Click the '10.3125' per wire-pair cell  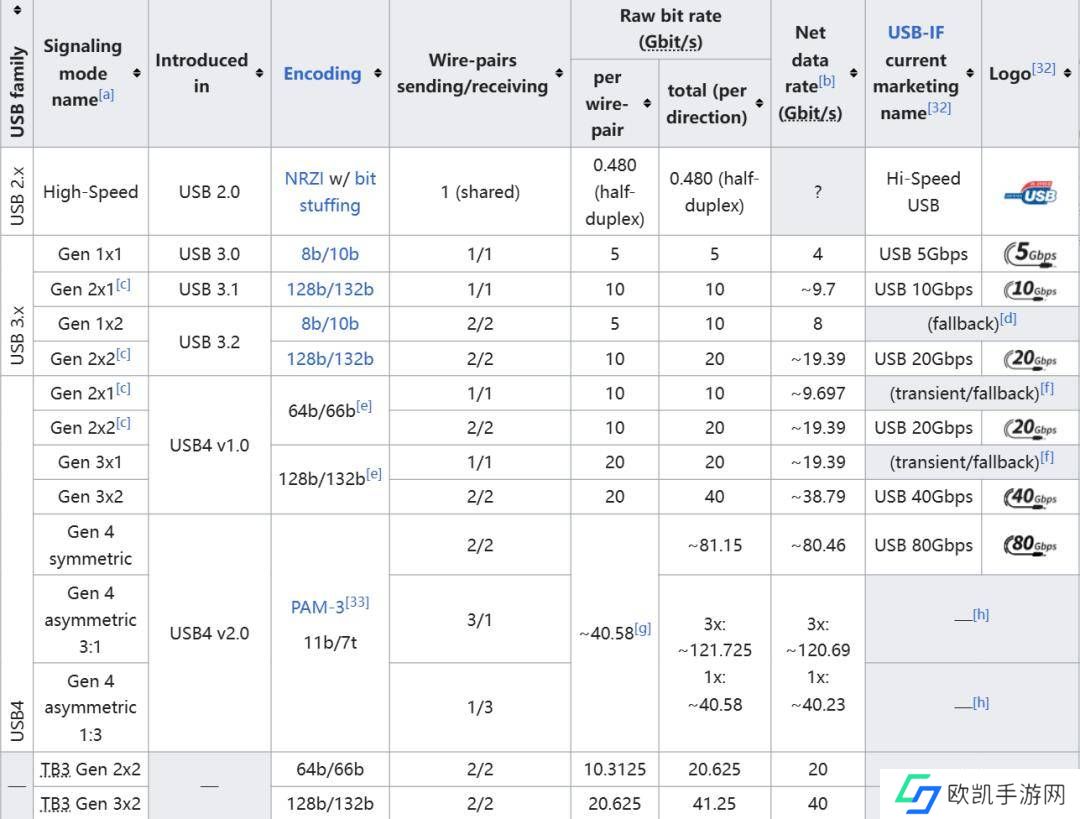[x=614, y=769]
